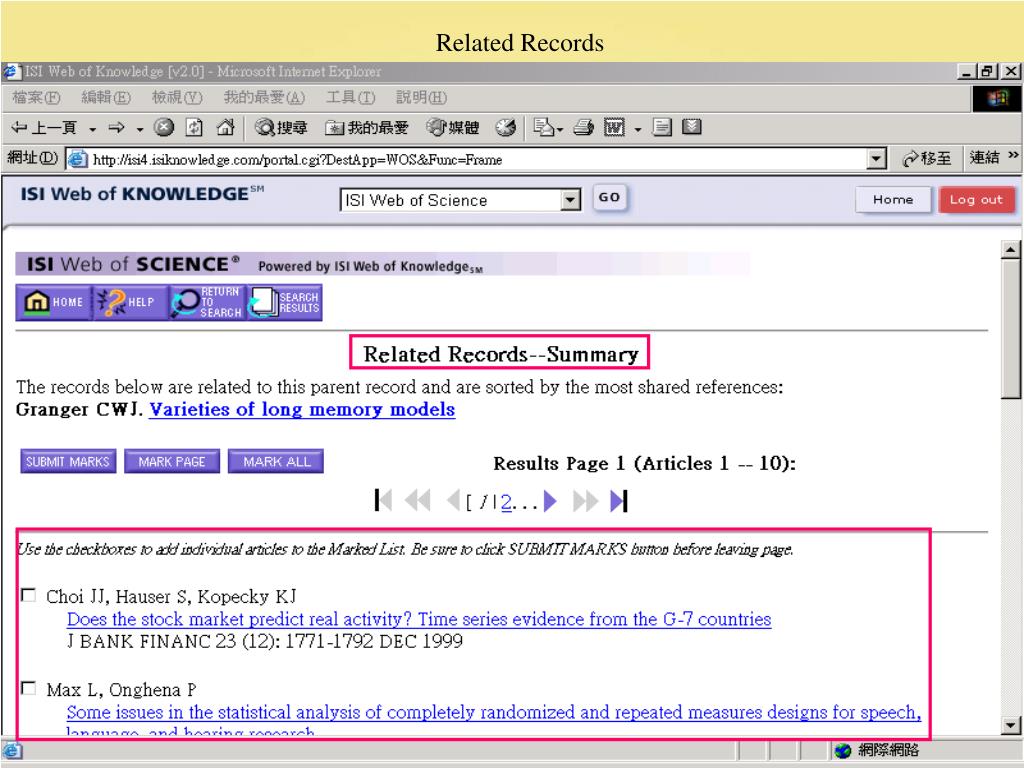This screenshot has height=768, width=1024.
Task: Click RETURN TO SEARCH icon button
Action: (206, 302)
